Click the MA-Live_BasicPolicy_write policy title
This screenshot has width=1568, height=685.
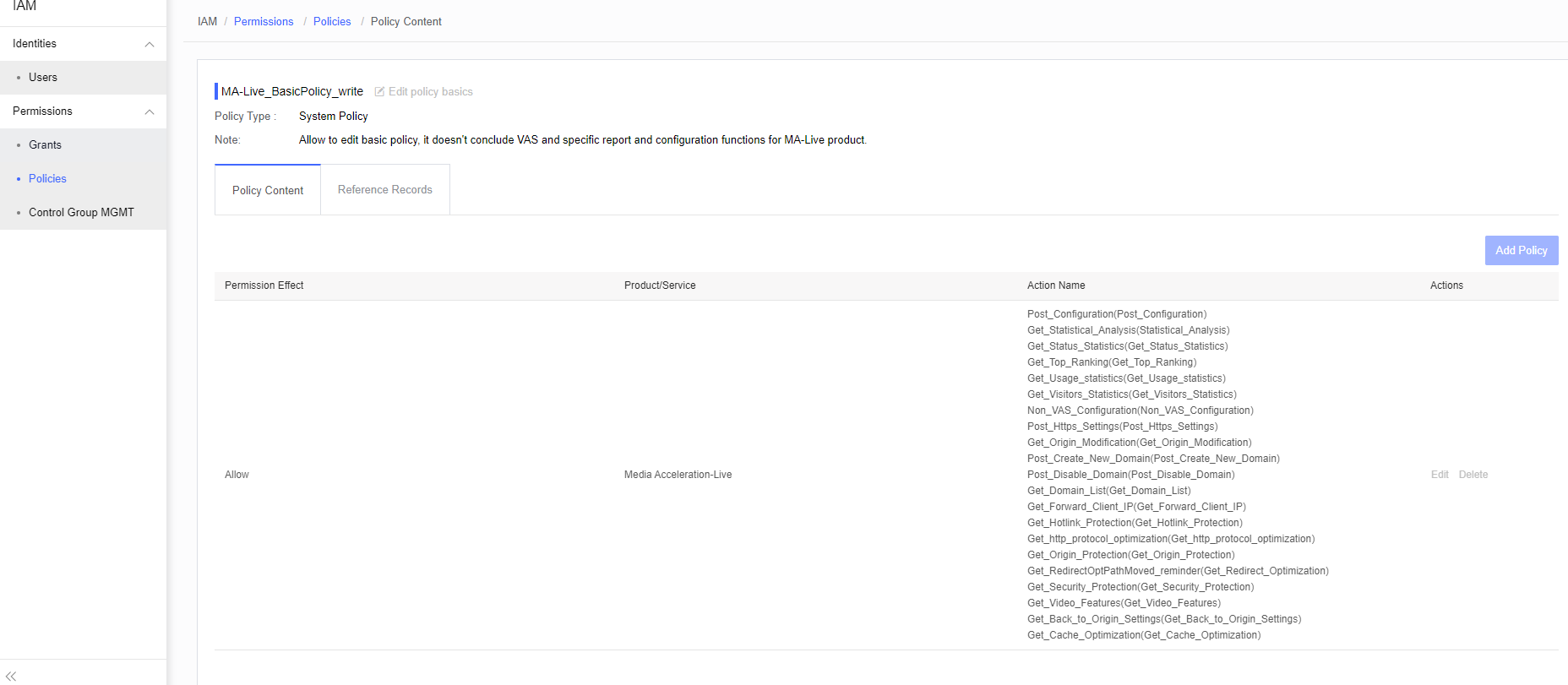tap(292, 91)
